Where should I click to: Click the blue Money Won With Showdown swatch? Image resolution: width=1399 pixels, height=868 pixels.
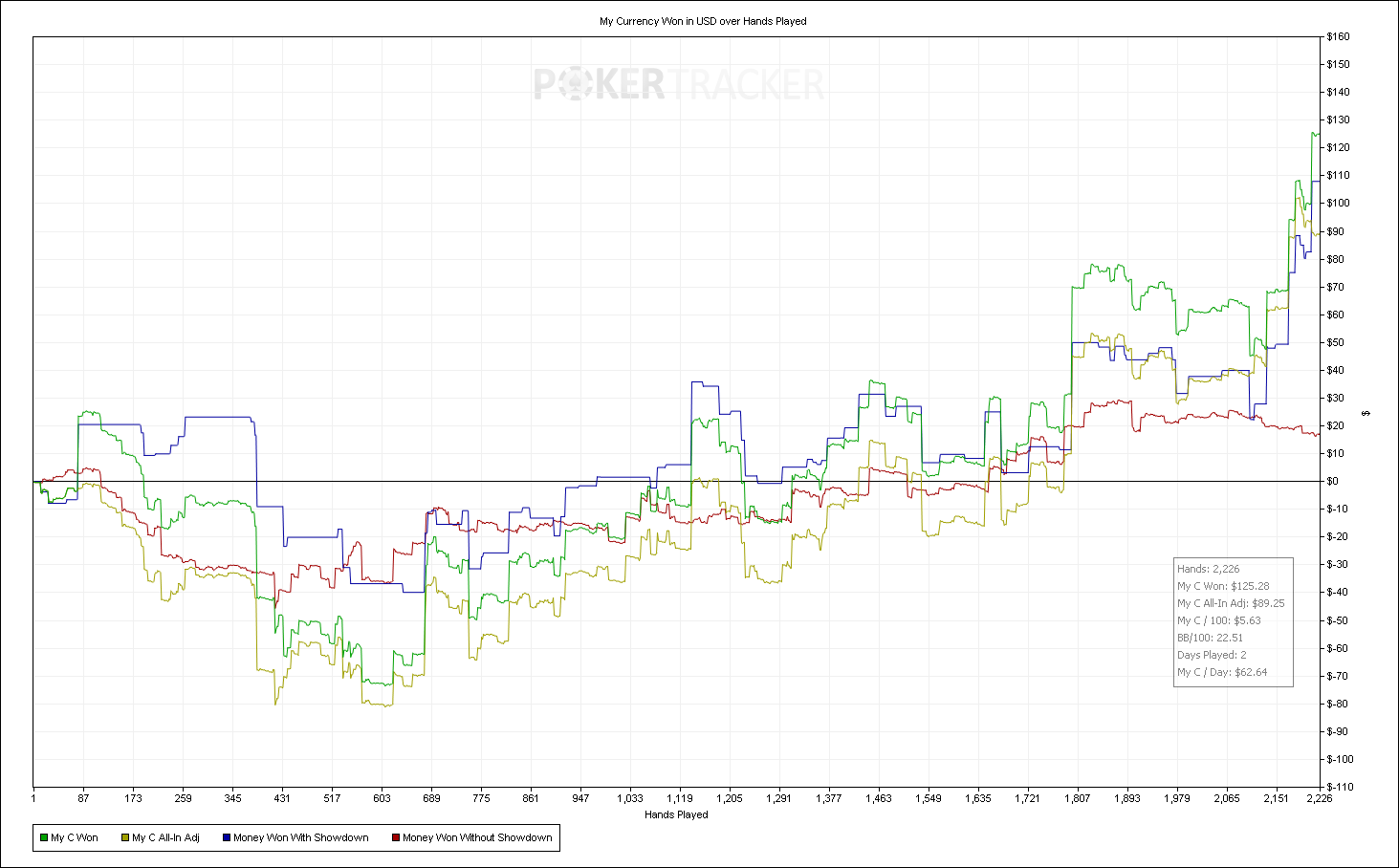tap(227, 837)
